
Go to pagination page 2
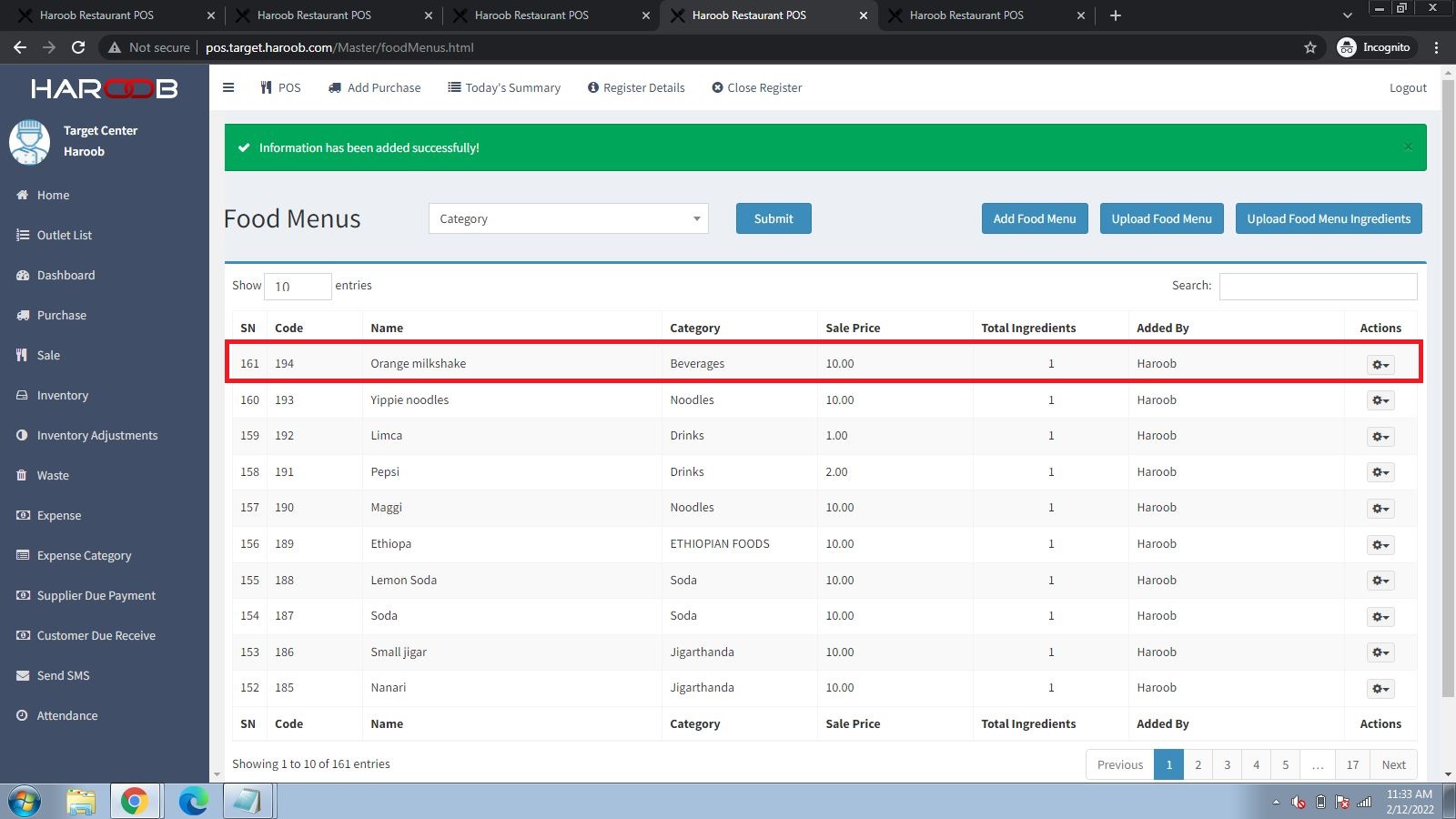[x=1198, y=764]
